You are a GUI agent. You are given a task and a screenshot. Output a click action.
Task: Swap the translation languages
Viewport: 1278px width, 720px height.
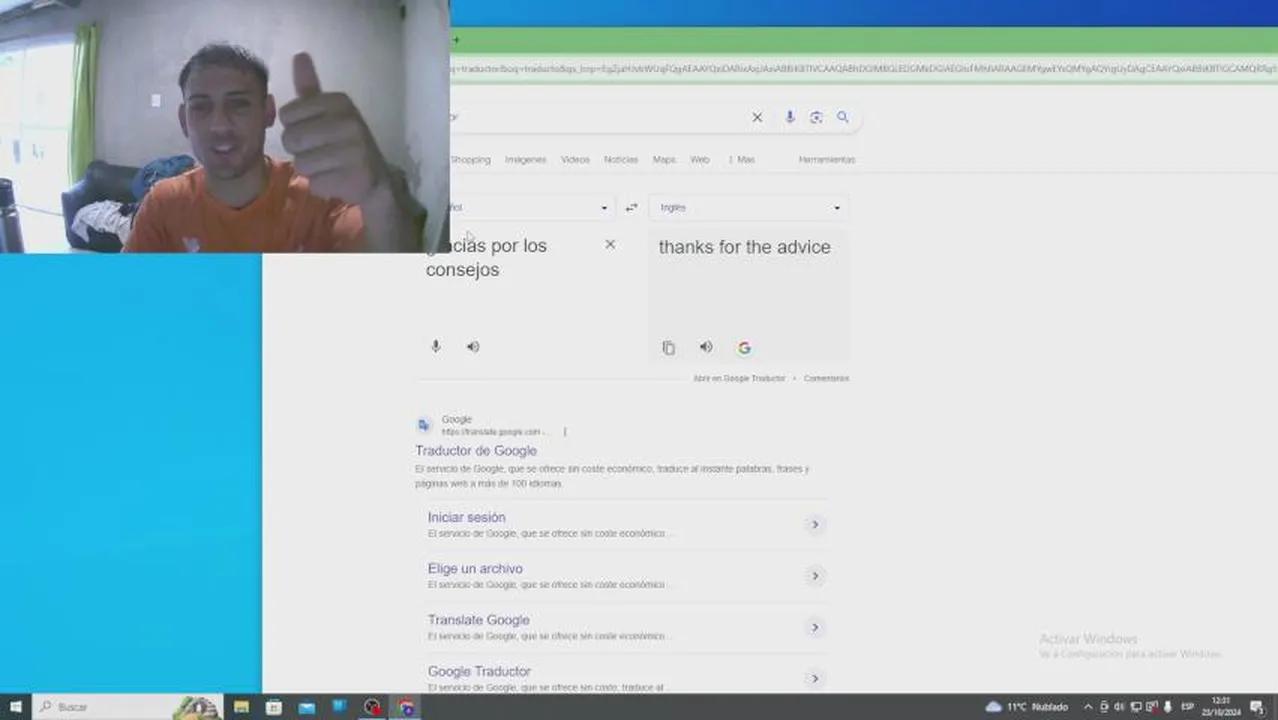(x=631, y=208)
